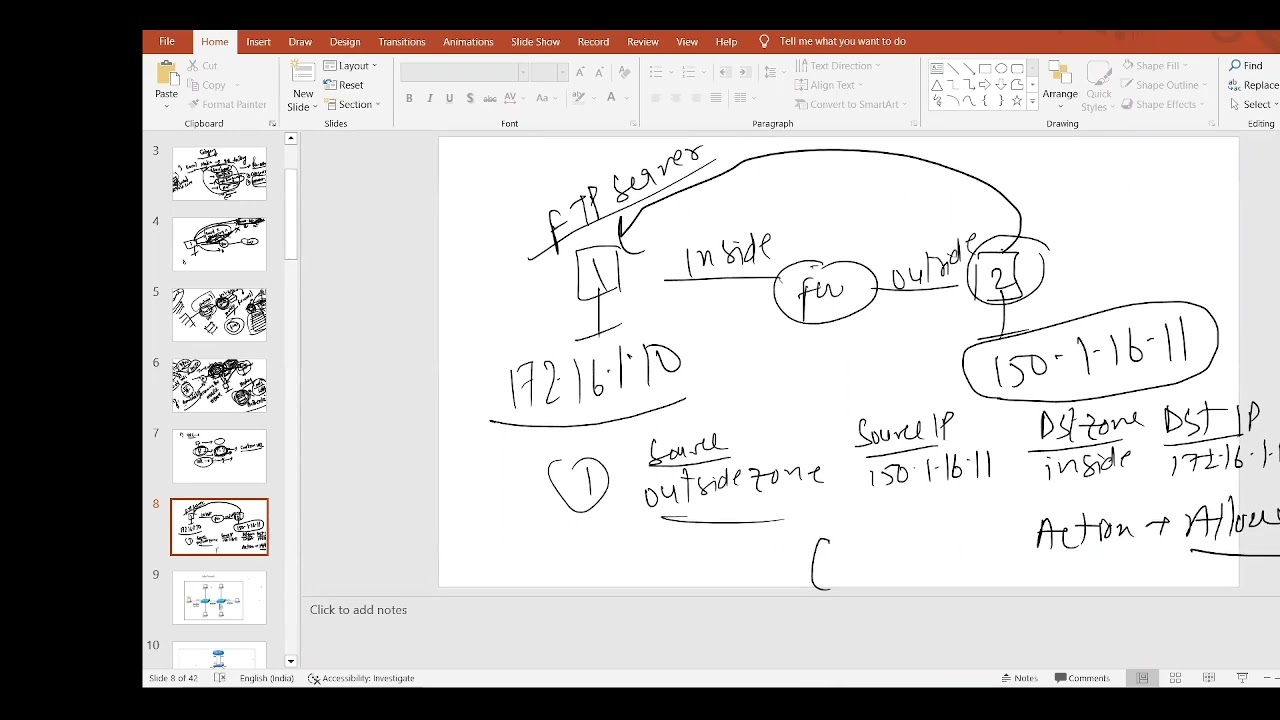Switch to the Transitions tab
This screenshot has width=1280, height=720.
click(x=402, y=42)
